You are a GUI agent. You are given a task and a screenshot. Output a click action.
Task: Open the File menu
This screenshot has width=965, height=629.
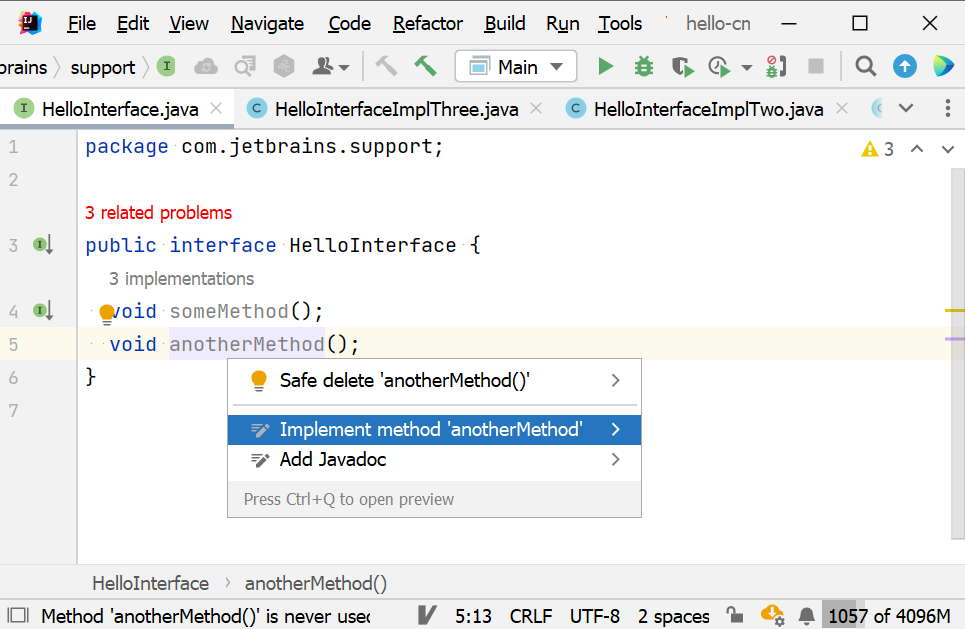[x=81, y=23]
